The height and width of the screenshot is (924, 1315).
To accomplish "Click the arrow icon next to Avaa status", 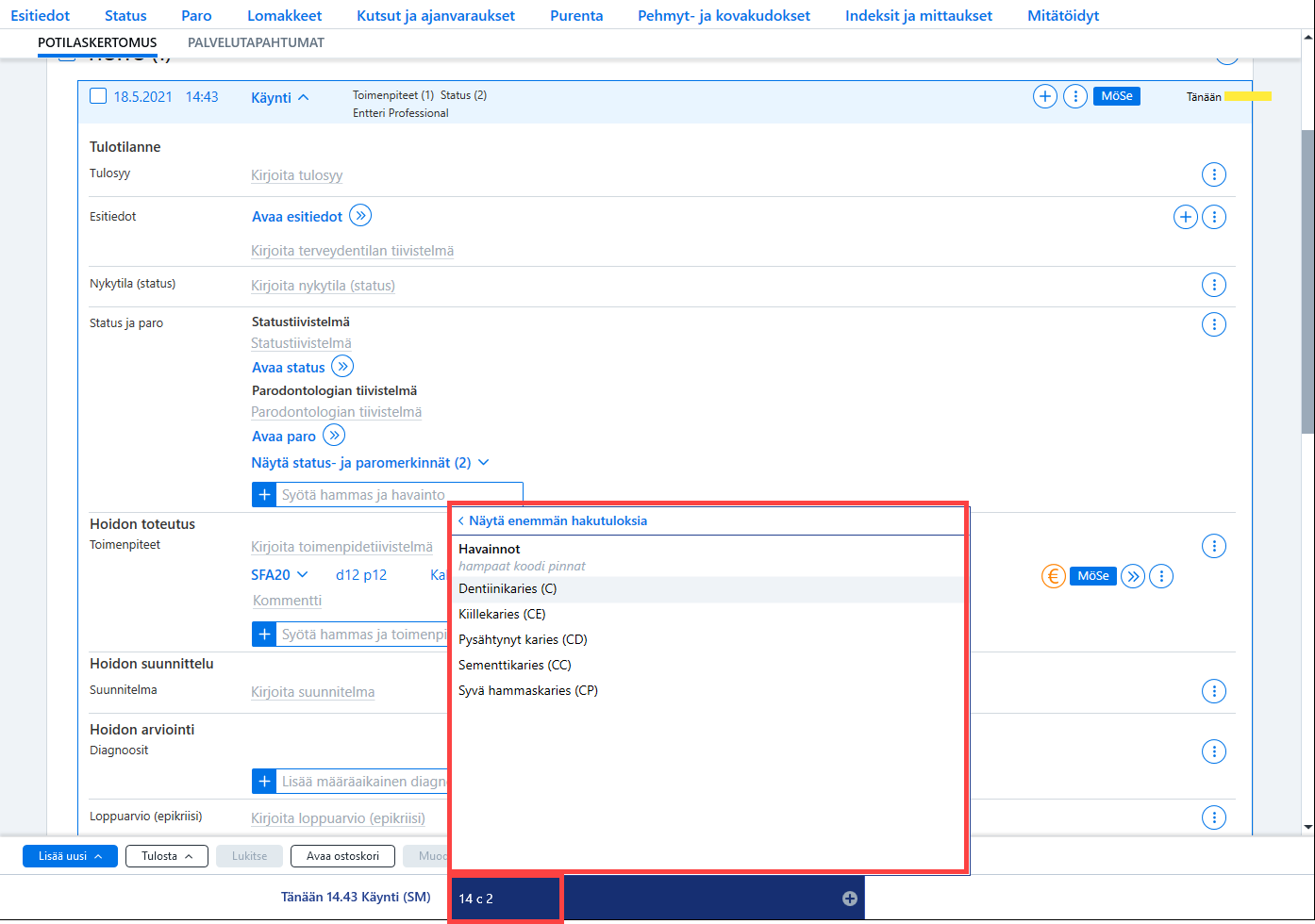I will point(342,366).
